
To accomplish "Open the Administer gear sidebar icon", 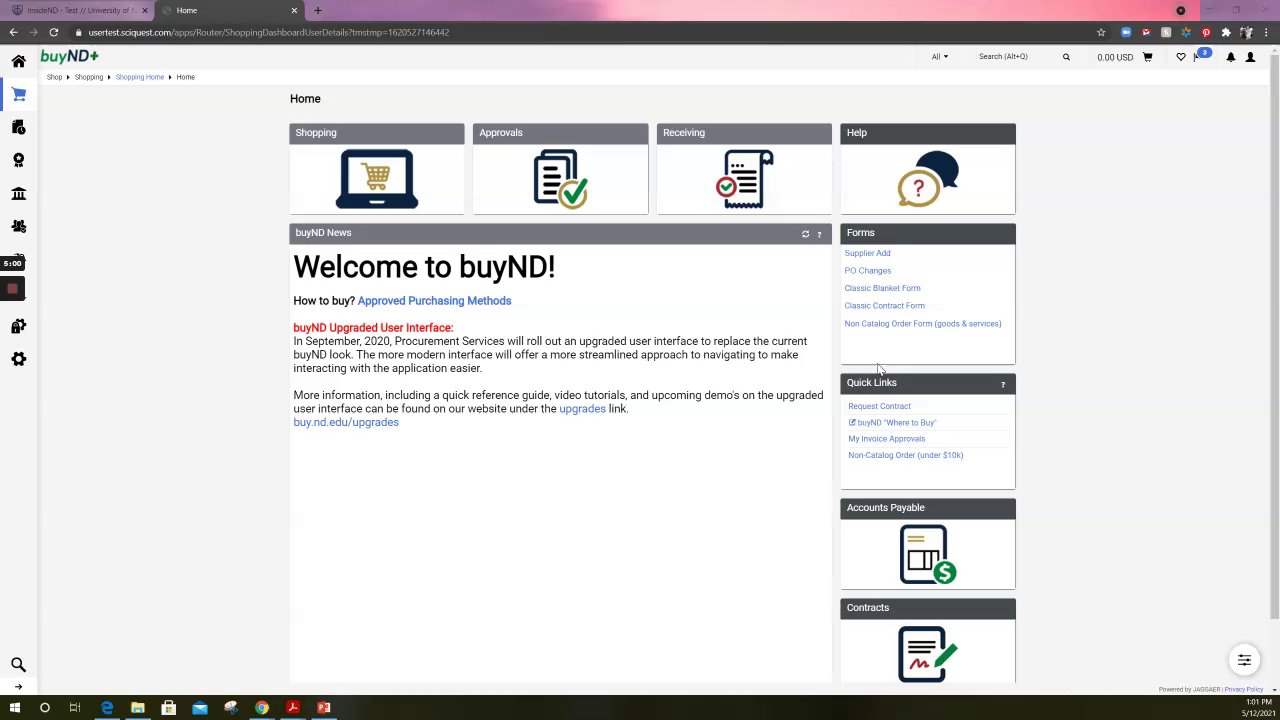I will tap(18, 359).
